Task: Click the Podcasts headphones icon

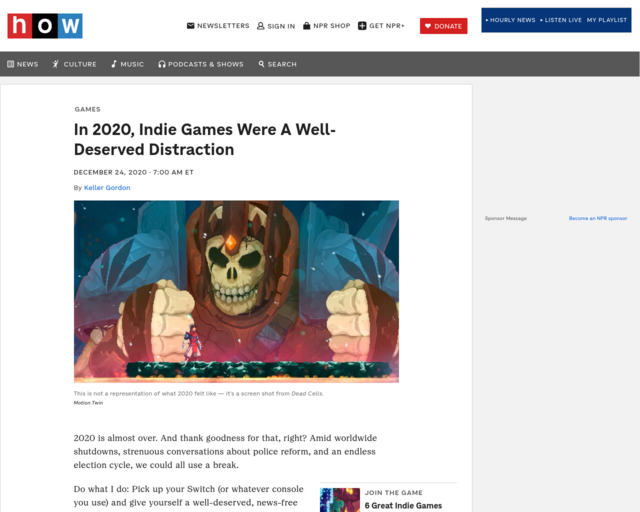Action: click(162, 64)
